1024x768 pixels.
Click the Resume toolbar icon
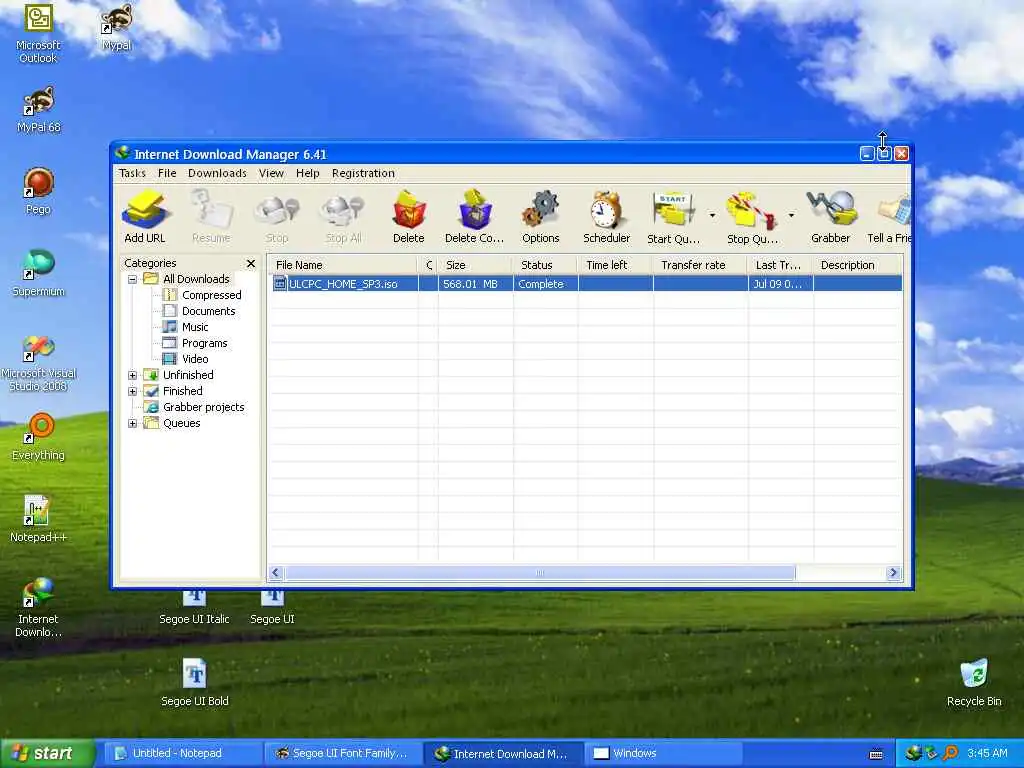211,217
